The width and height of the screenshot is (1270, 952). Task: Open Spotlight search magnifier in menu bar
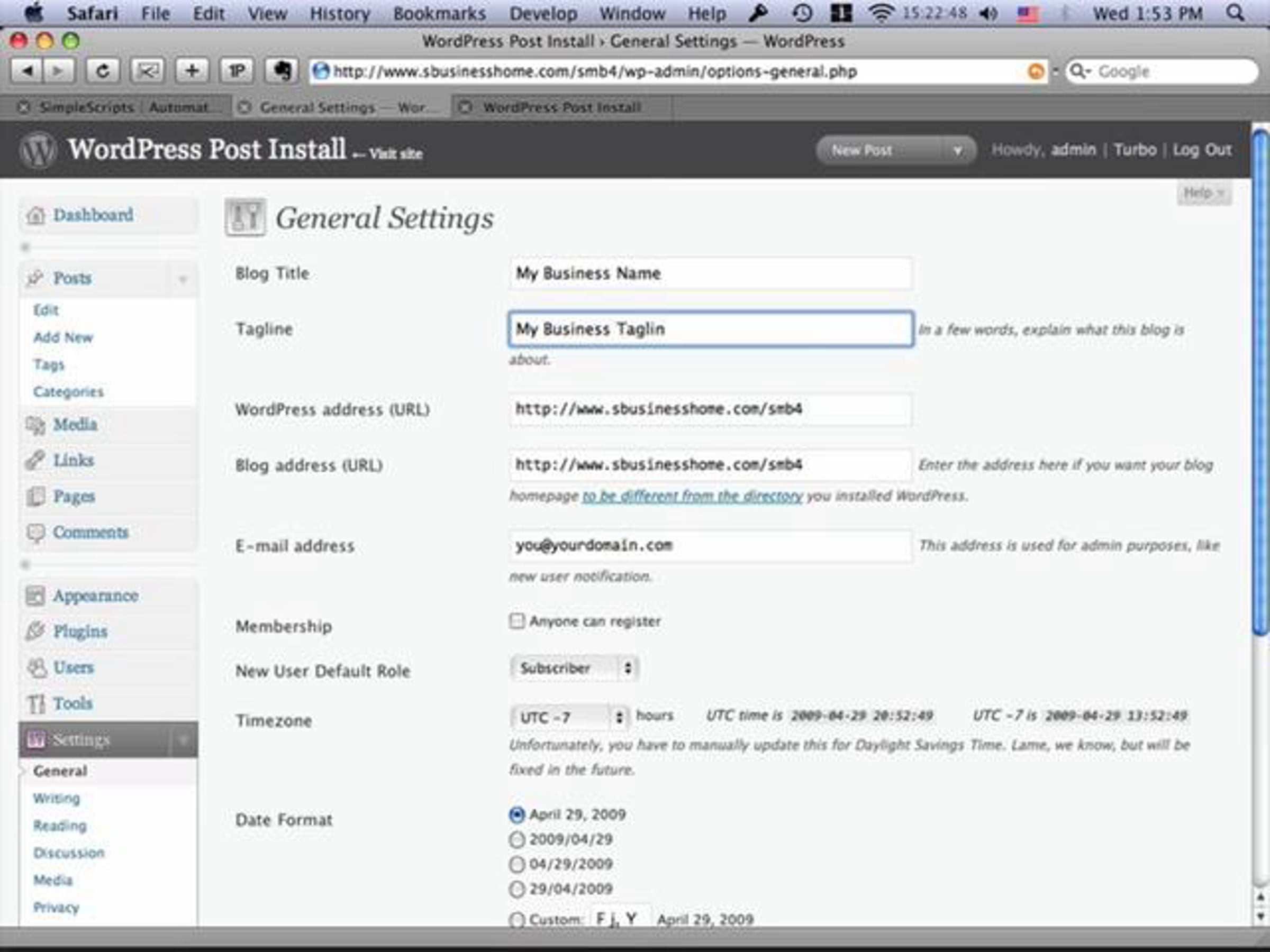[1235, 13]
